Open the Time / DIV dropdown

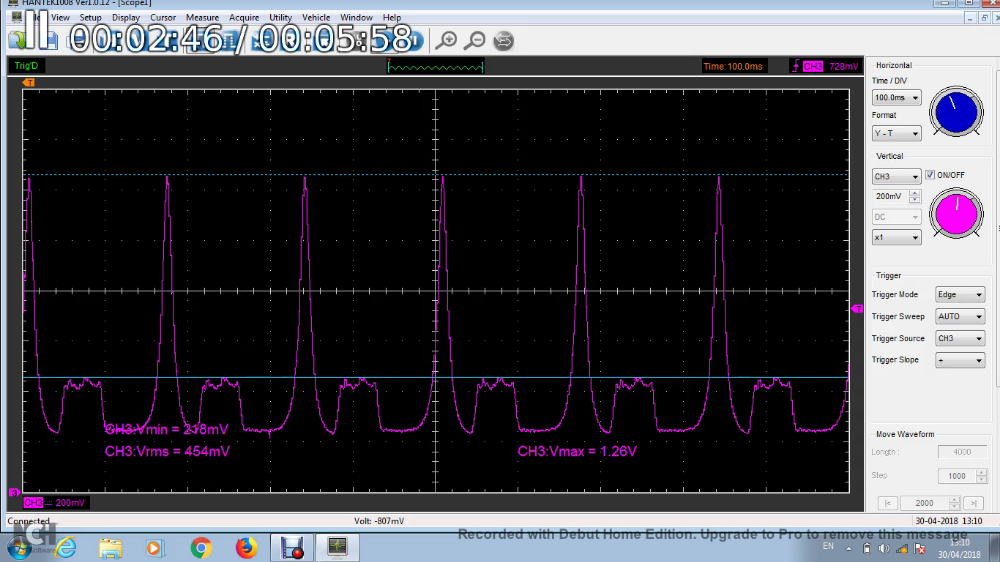(896, 98)
